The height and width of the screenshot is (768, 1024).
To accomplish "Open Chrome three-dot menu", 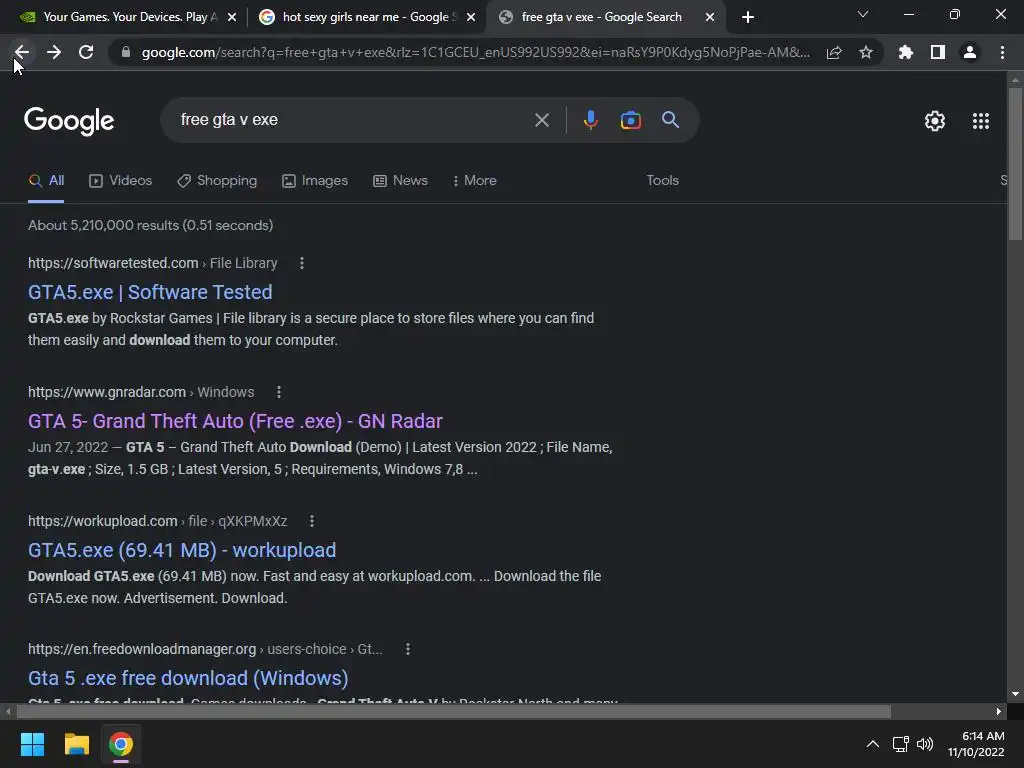I will coord(1002,52).
